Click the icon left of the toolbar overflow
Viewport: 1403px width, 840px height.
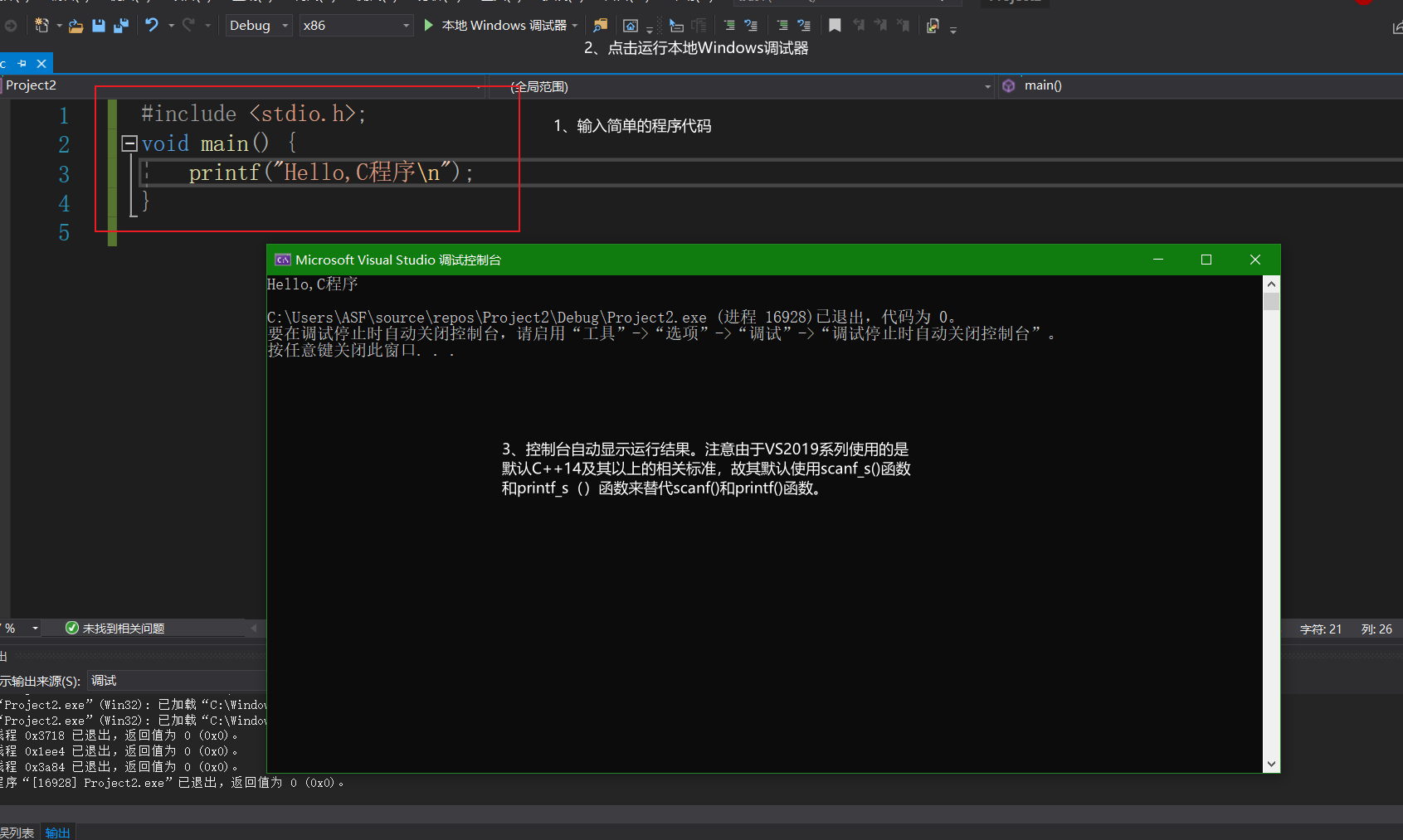point(933,26)
